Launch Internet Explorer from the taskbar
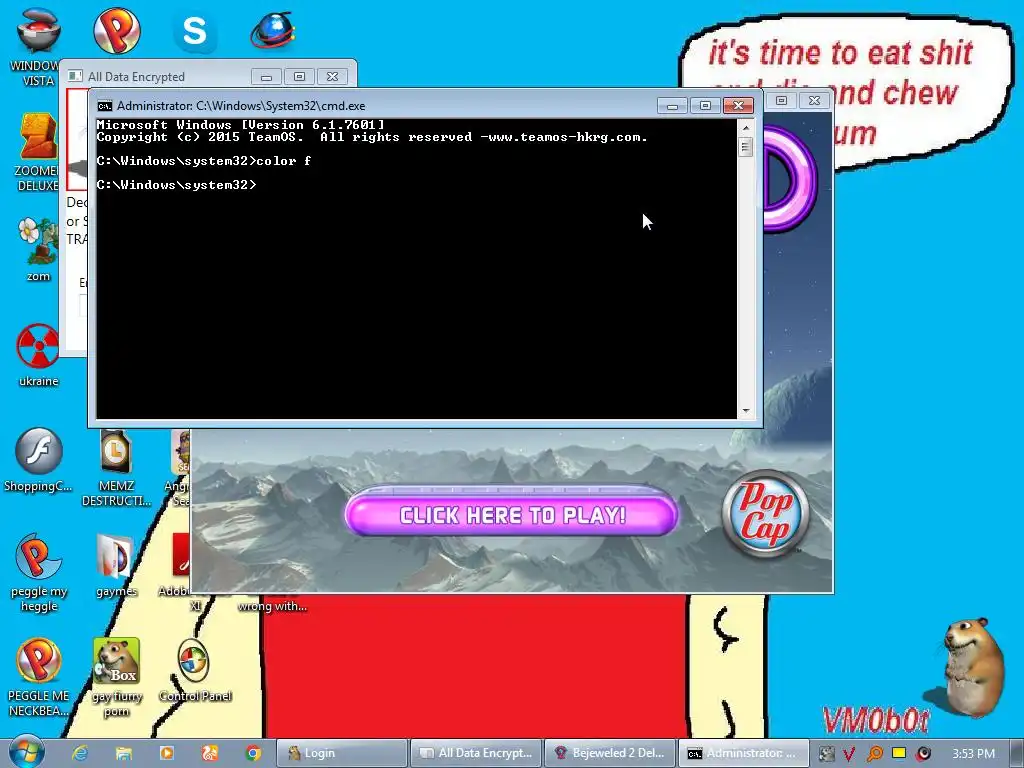The height and width of the screenshot is (768, 1024). pyautogui.click(x=80, y=753)
